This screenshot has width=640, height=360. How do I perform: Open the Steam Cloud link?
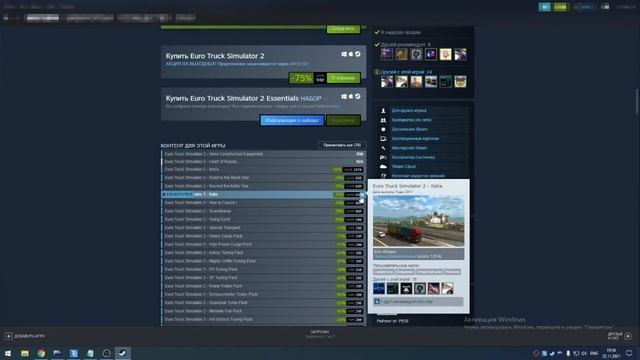[x=404, y=167]
